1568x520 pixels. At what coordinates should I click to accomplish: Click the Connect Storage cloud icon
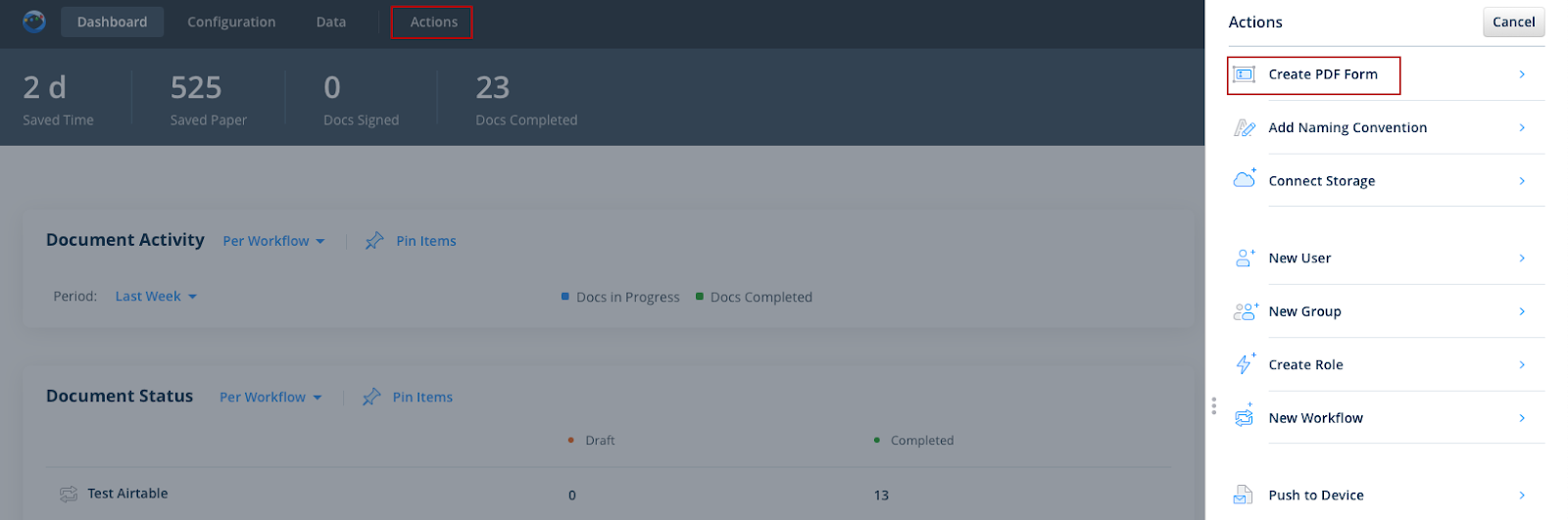[x=1245, y=180]
